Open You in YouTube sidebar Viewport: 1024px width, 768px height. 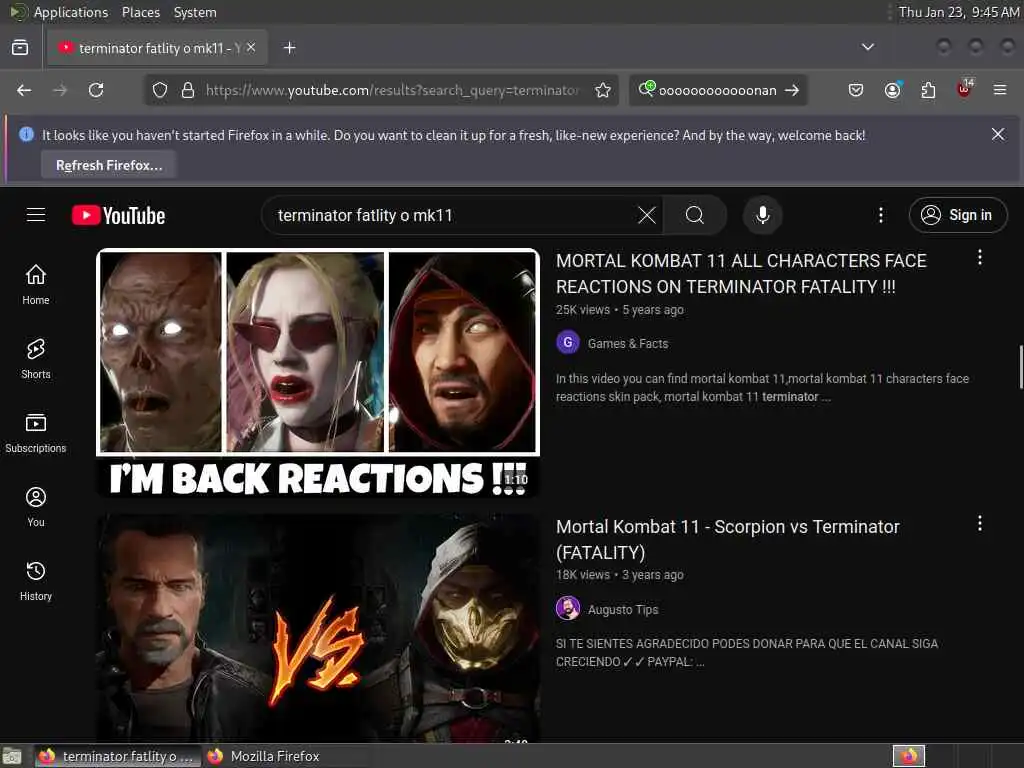point(36,507)
